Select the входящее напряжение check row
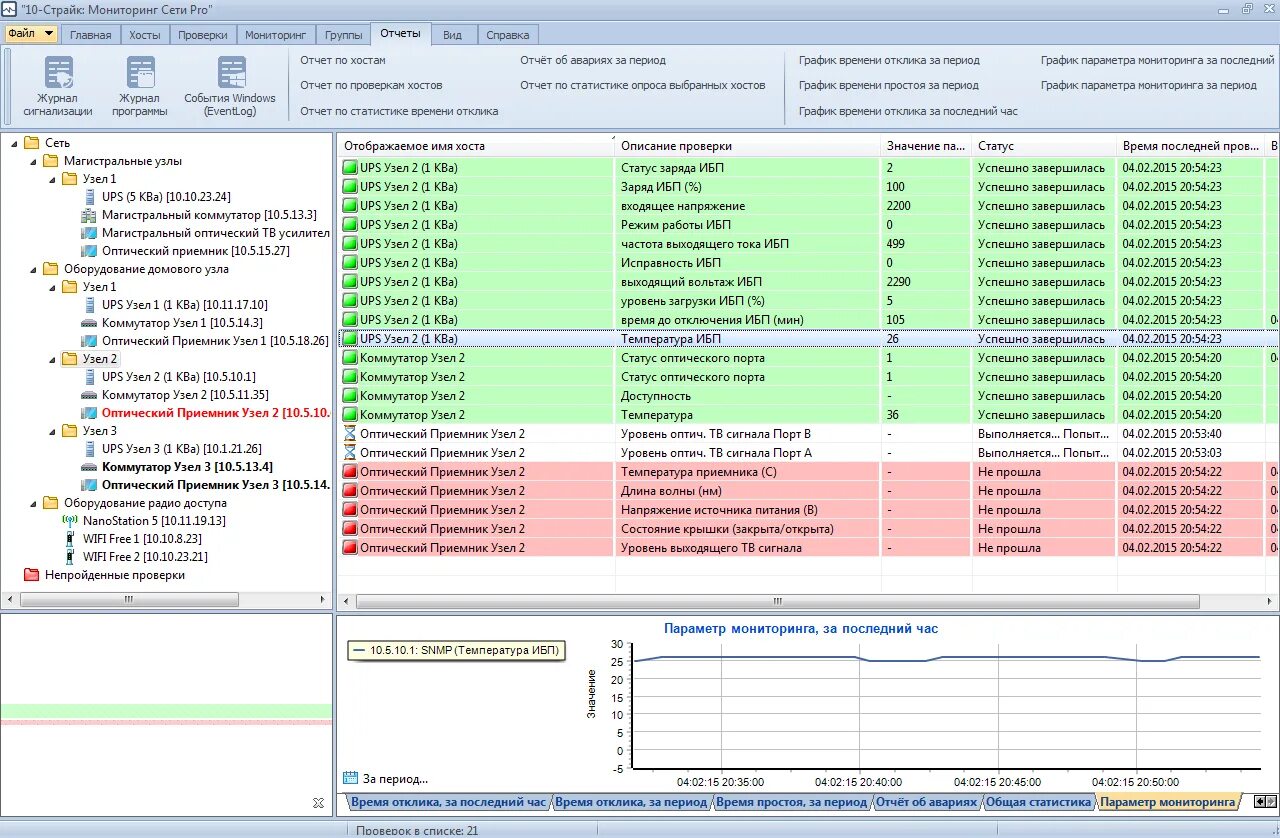The height and width of the screenshot is (838, 1280). [807, 206]
